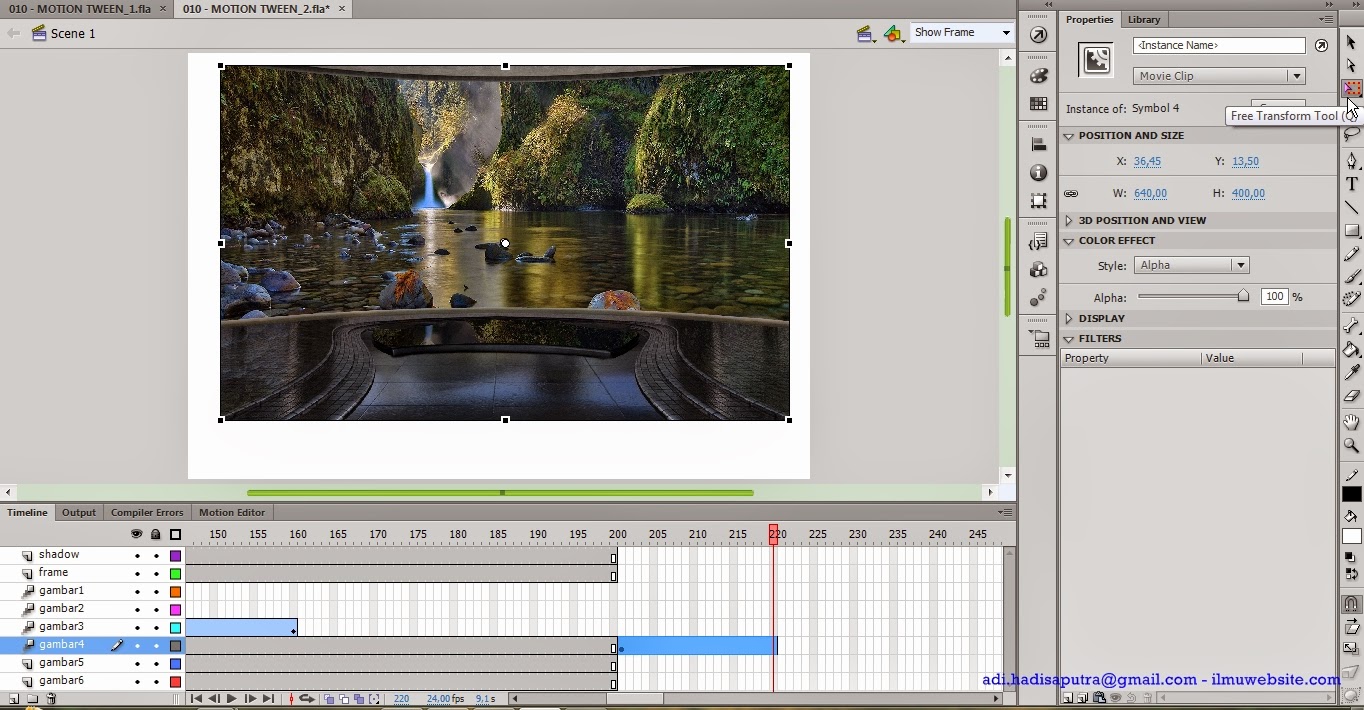Expand the Display section

point(1069,319)
